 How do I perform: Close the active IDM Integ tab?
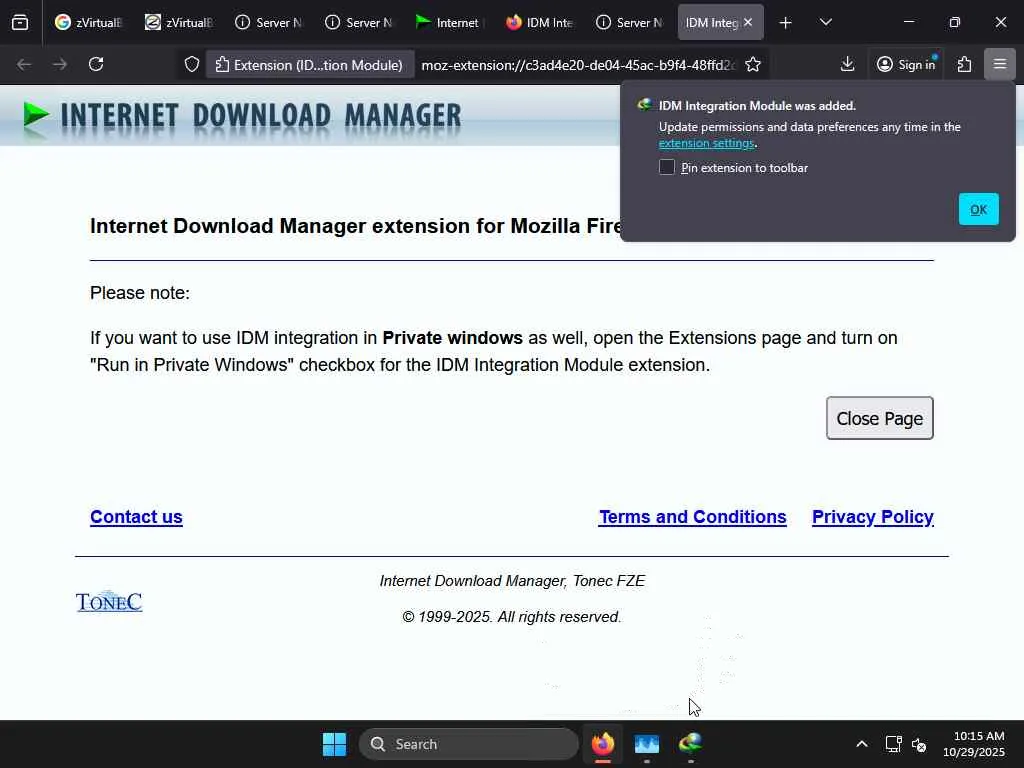748,23
